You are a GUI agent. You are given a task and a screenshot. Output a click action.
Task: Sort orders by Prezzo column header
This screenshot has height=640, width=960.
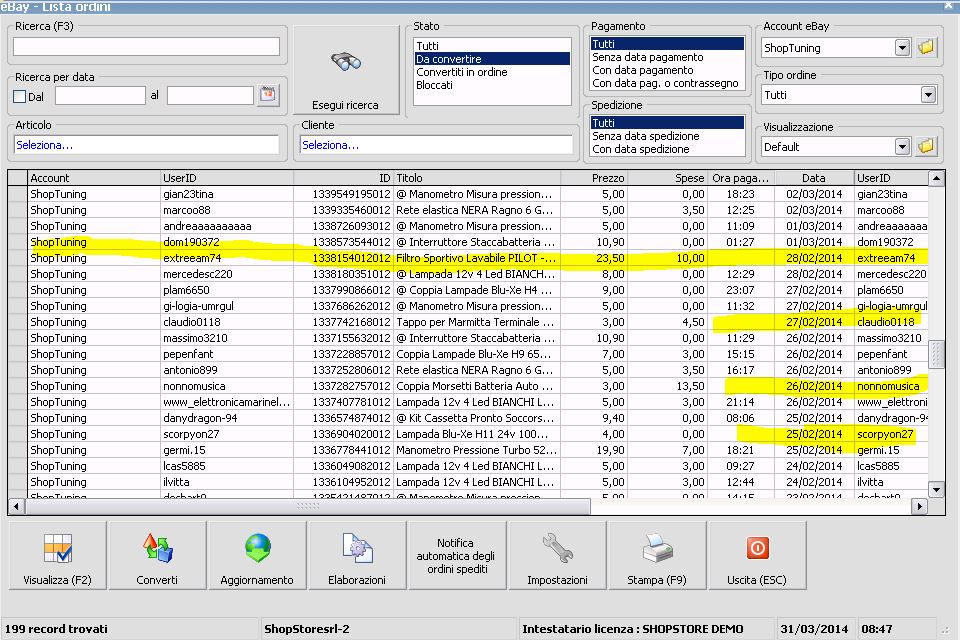pos(594,177)
